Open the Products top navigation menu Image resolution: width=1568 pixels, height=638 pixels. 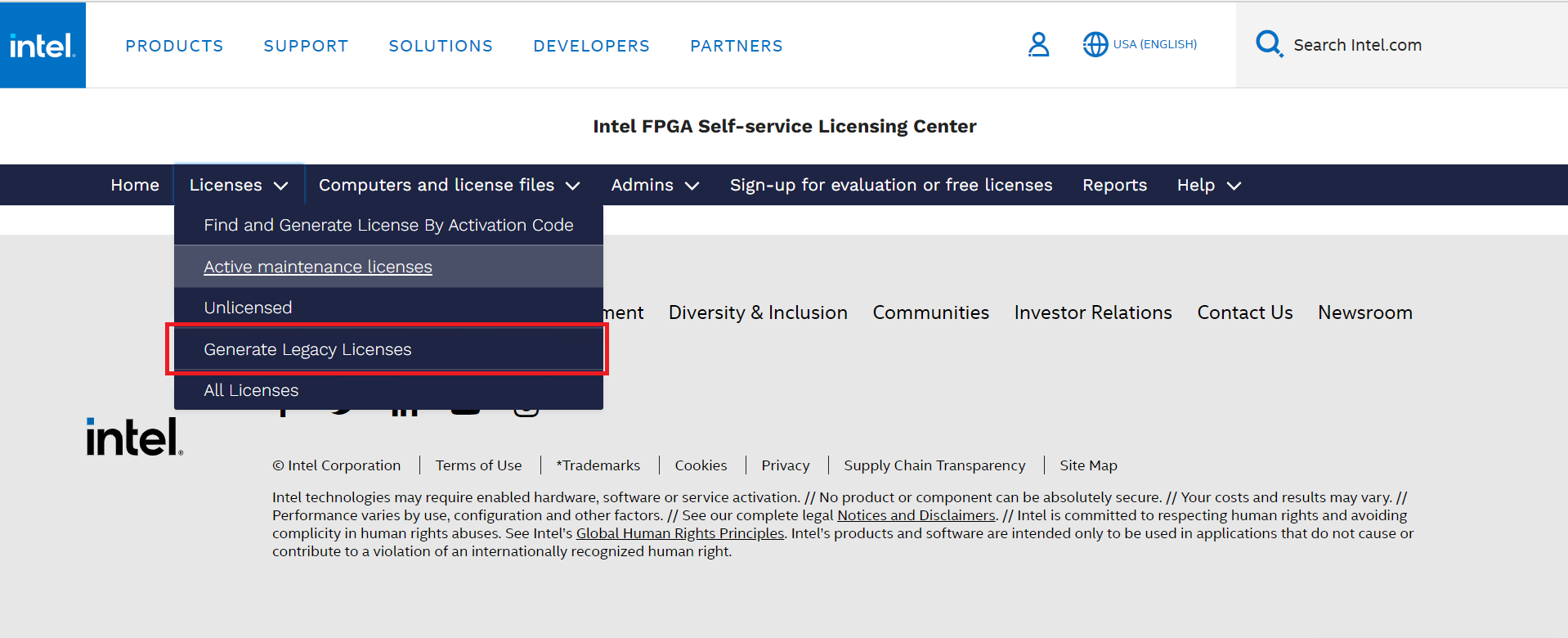coord(174,46)
